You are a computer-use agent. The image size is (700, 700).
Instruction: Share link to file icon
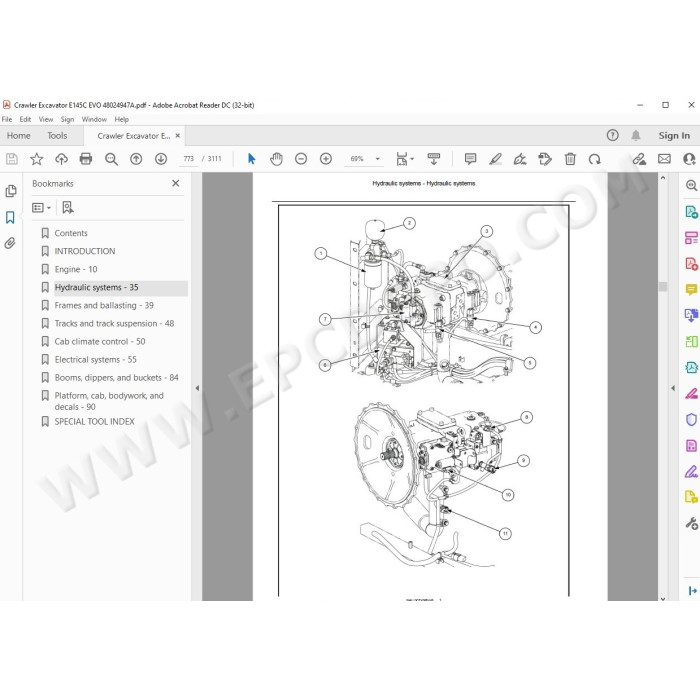pos(639,159)
